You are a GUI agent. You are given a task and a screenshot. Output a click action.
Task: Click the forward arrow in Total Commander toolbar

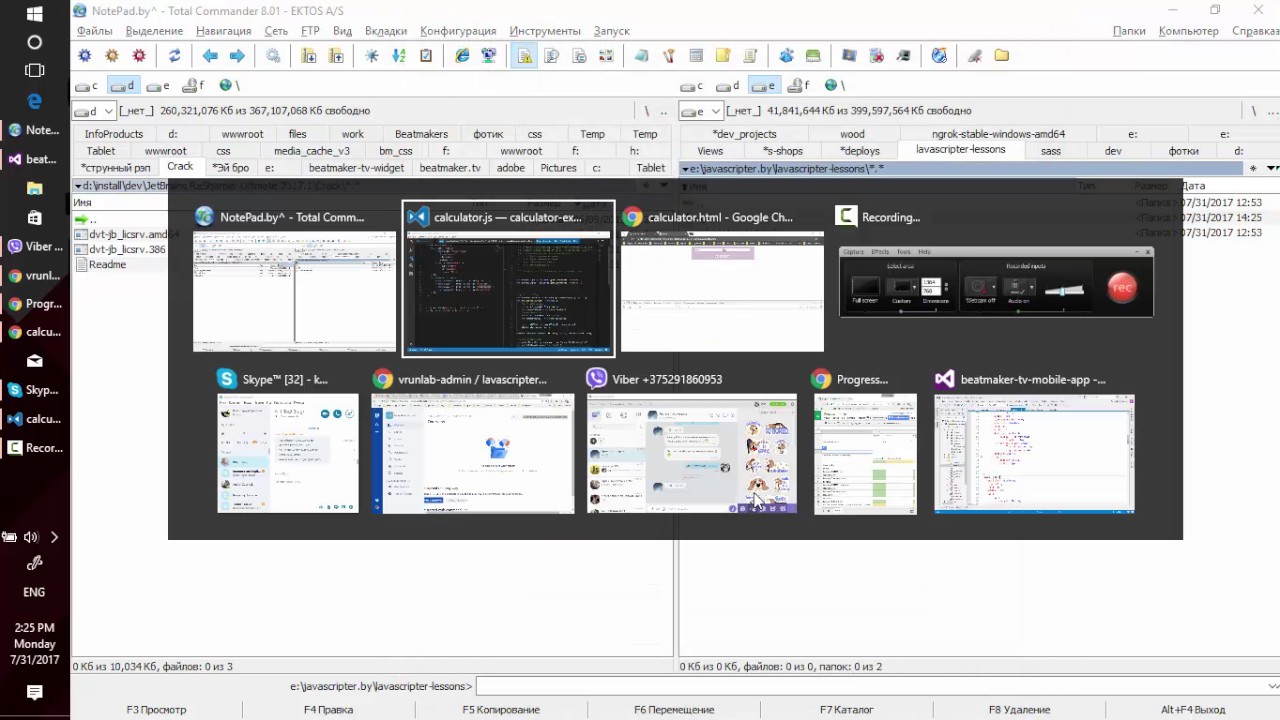(x=237, y=56)
